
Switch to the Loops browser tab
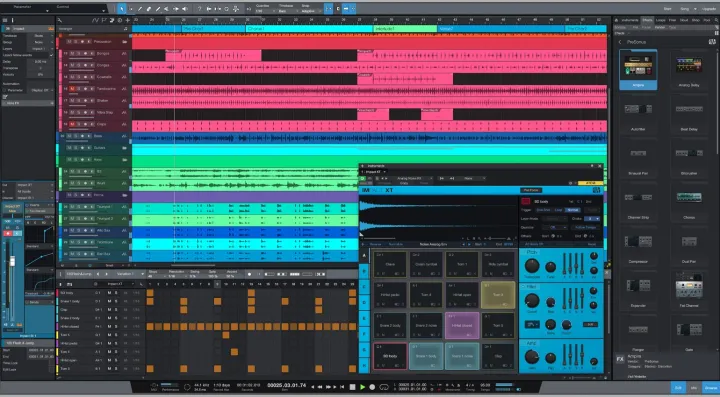click(661, 20)
